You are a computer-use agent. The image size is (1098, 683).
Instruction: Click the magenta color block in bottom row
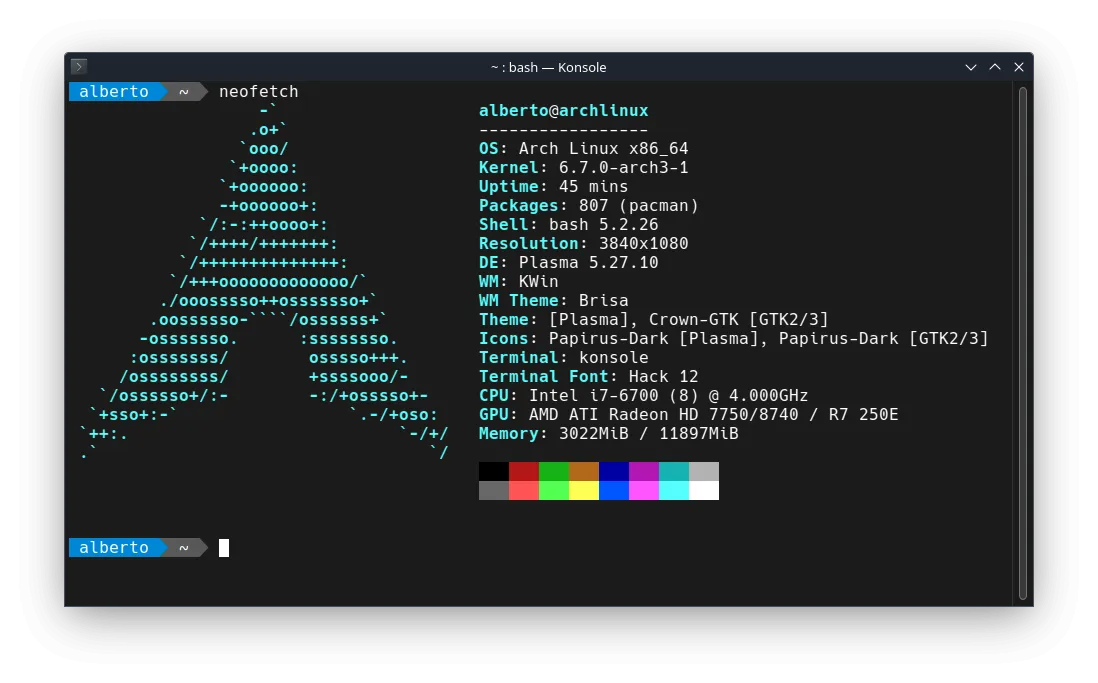coord(644,490)
